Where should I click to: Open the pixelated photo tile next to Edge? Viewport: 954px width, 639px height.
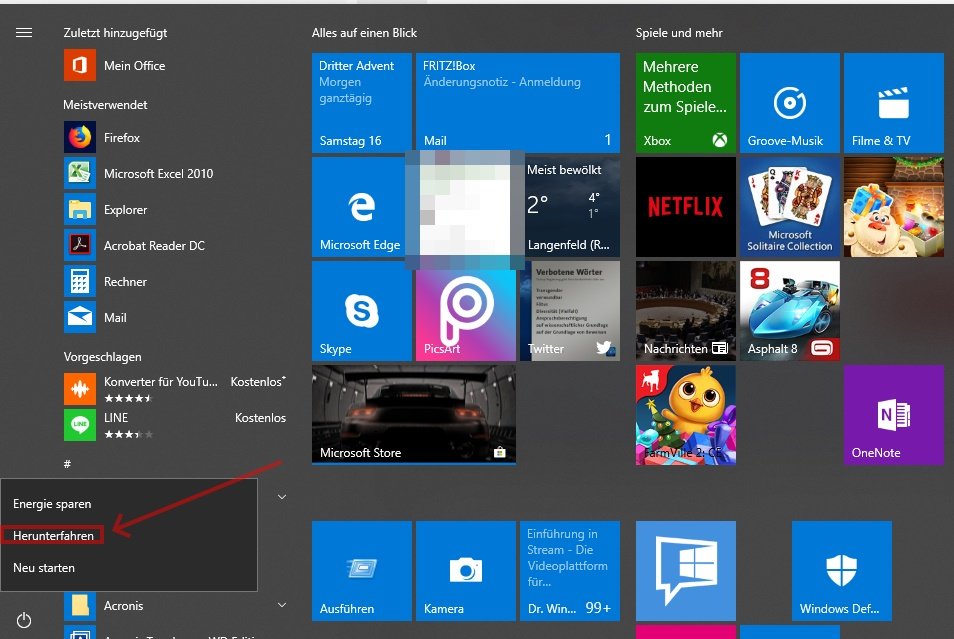click(x=465, y=209)
